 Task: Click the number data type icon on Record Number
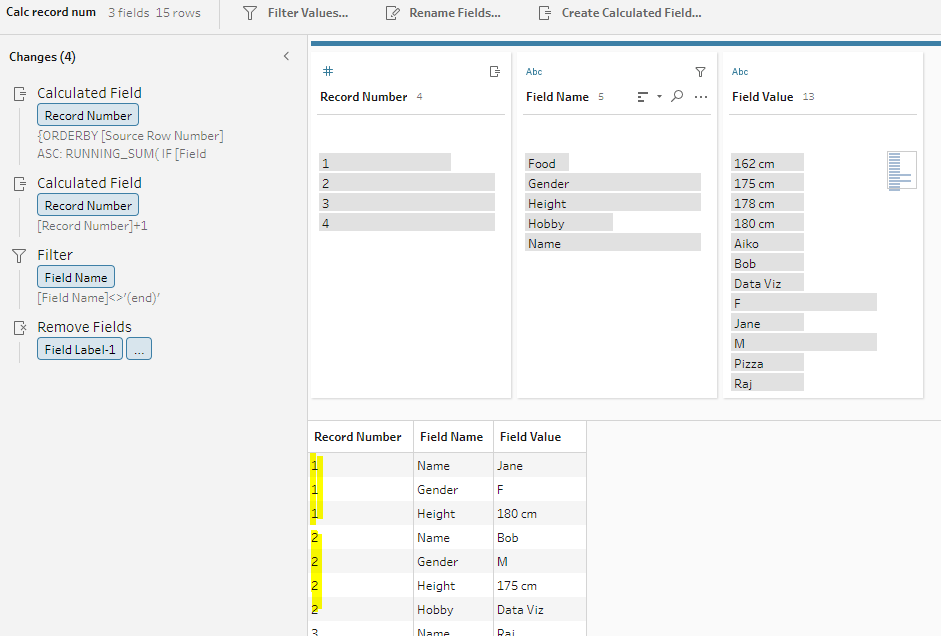tap(327, 72)
